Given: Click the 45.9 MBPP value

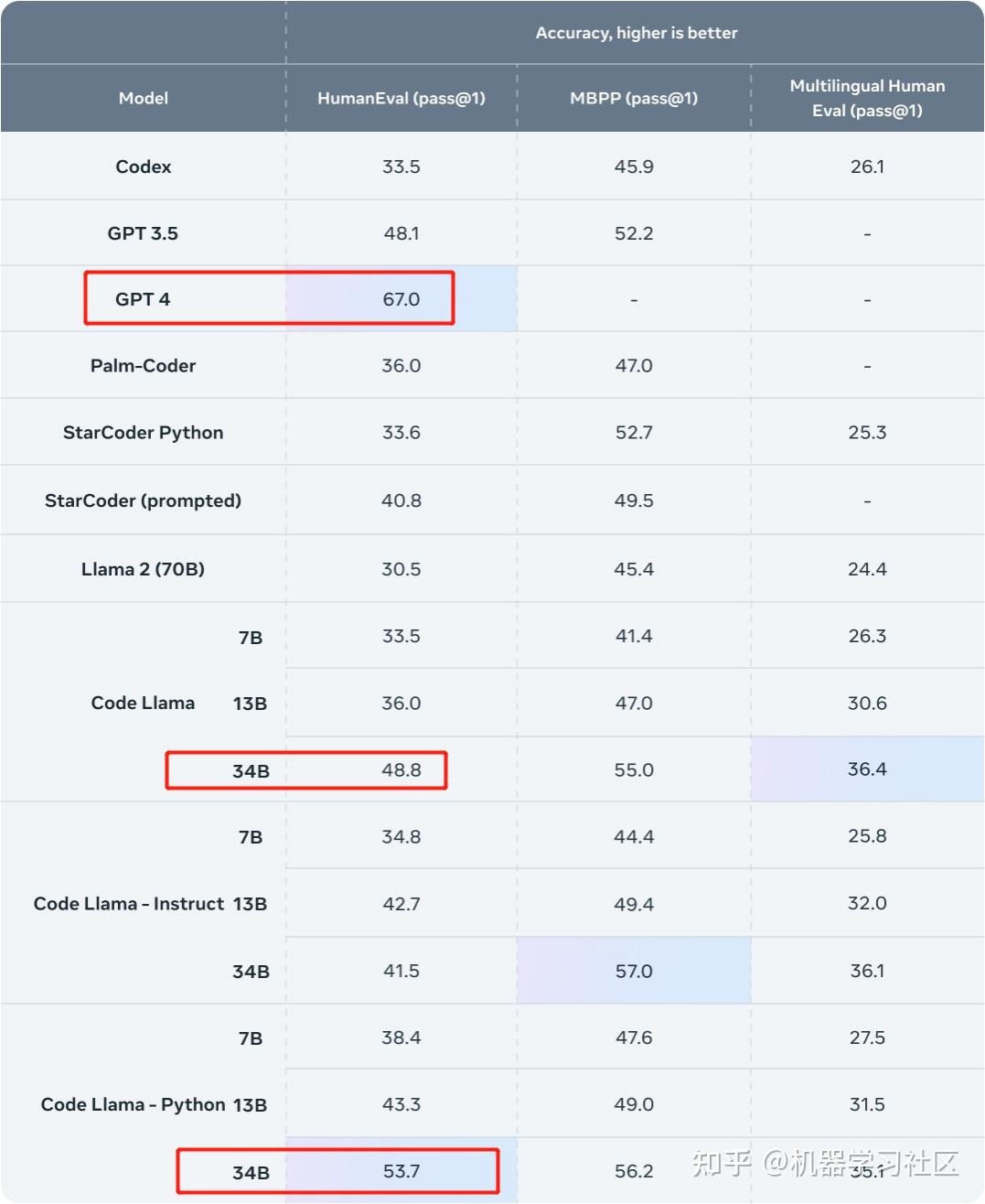Looking at the screenshot, I should pyautogui.click(x=634, y=167).
